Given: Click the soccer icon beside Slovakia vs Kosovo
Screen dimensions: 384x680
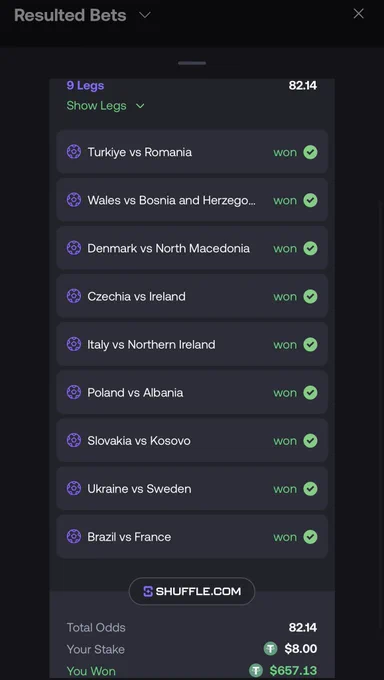Looking at the screenshot, I should (74, 441).
